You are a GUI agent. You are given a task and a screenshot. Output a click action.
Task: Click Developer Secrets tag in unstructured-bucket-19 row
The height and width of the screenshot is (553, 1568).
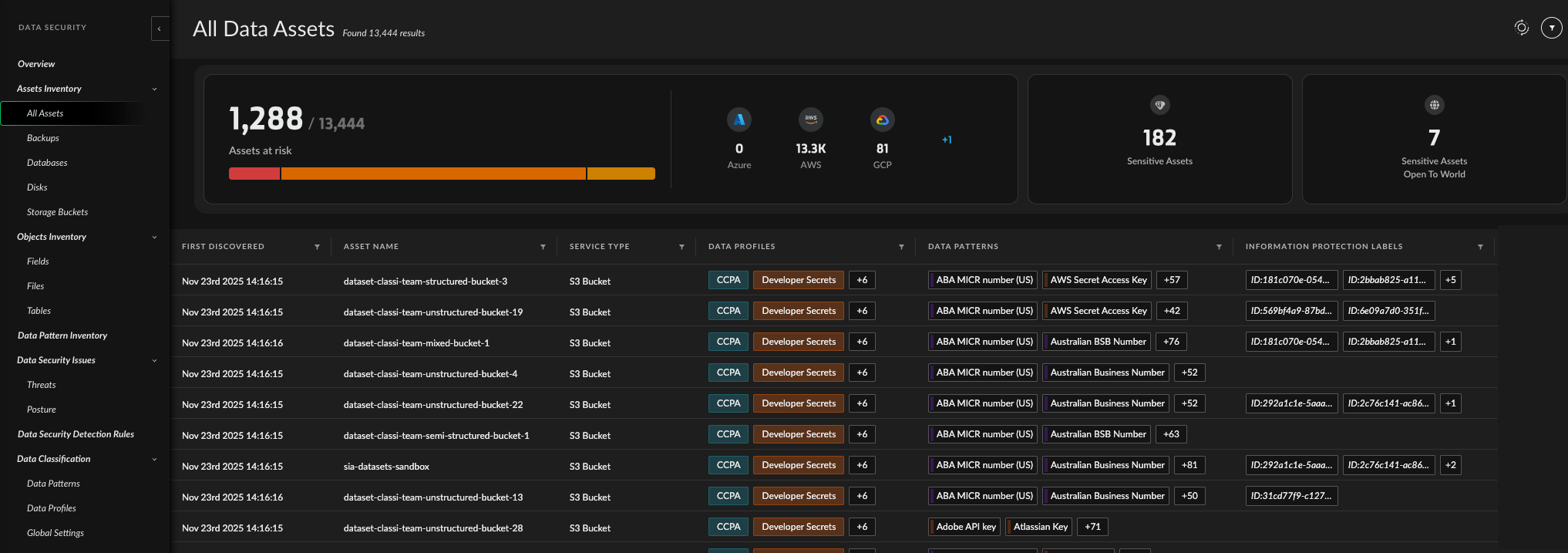[799, 311]
